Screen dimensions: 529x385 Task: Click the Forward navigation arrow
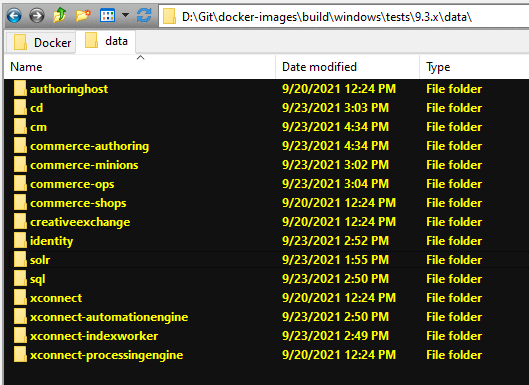tap(36, 16)
